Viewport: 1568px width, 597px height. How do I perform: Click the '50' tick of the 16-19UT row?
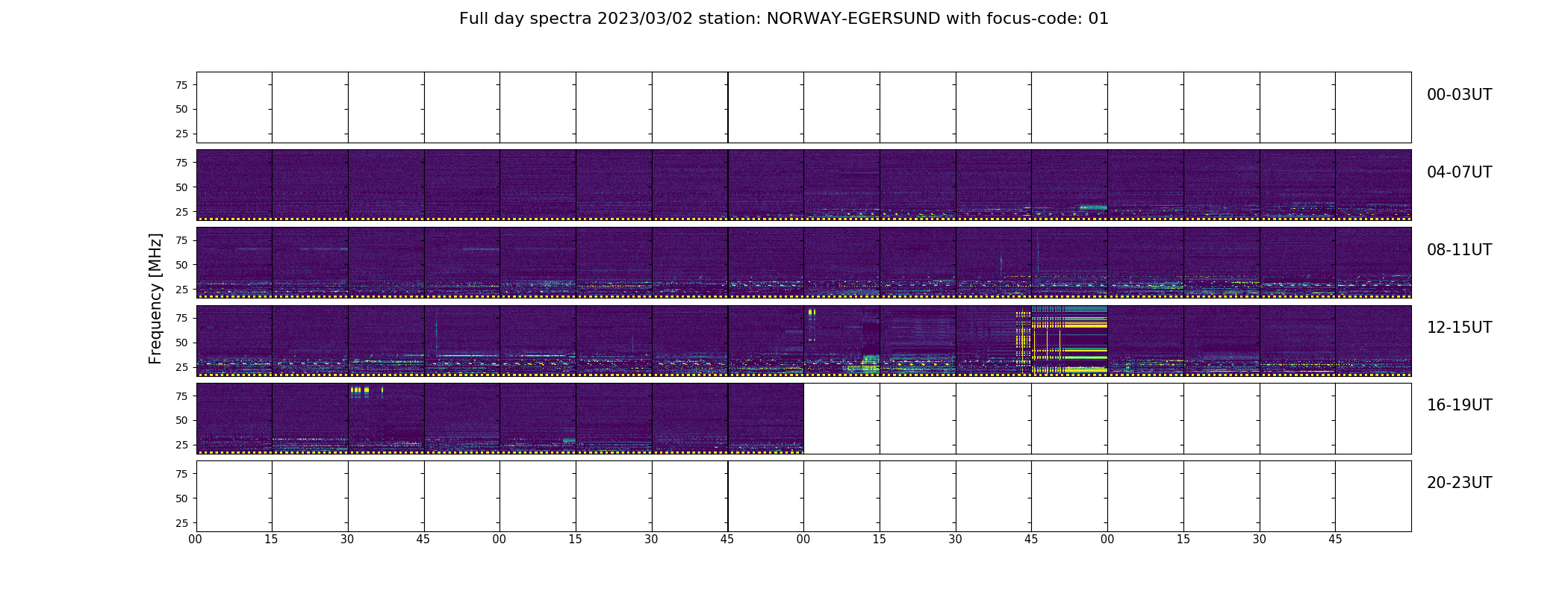181,420
